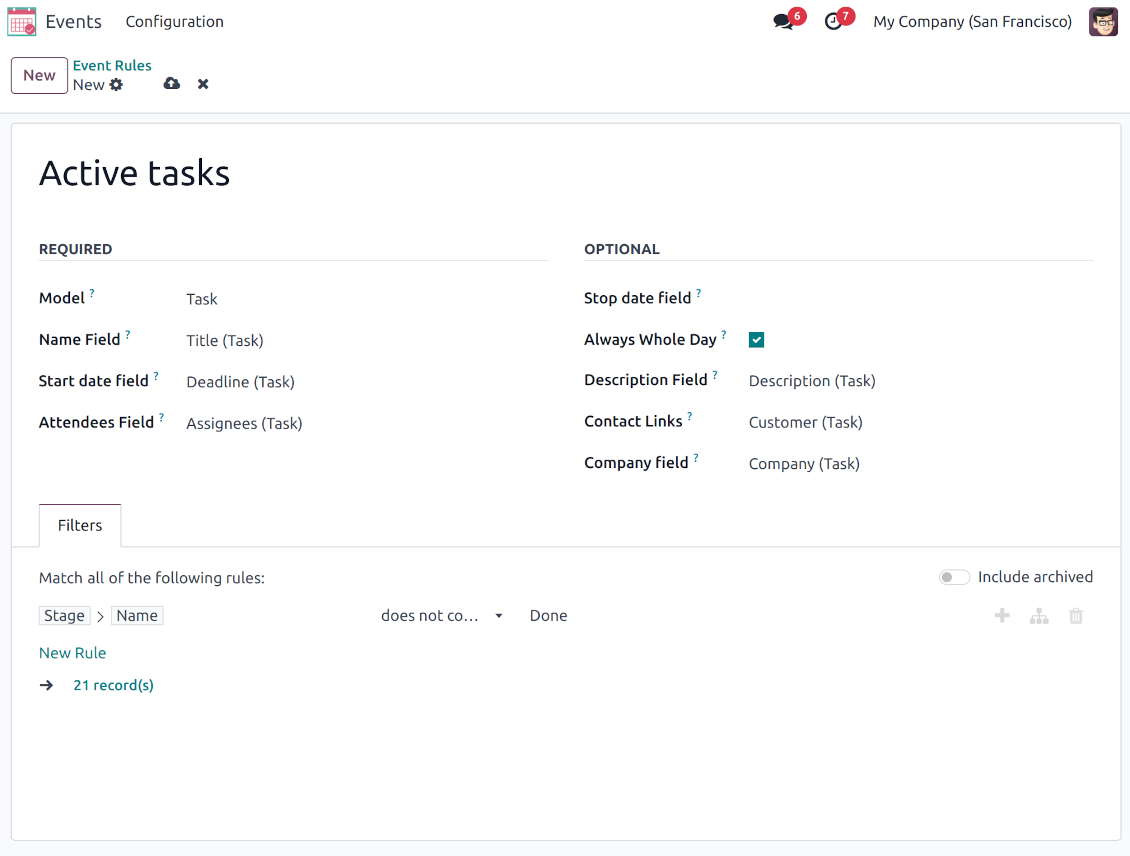Show the Company field help question mark
The height and width of the screenshot is (856, 1130).
tap(695, 458)
